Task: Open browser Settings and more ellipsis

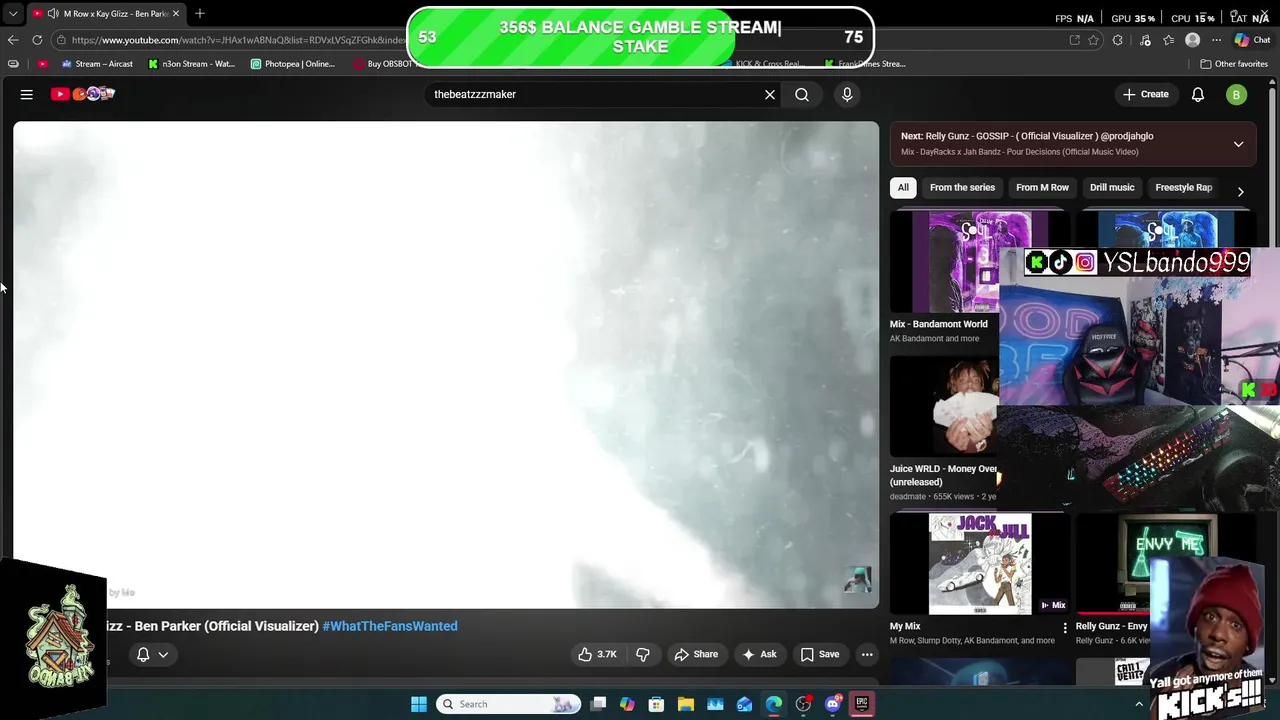Action: pos(1216,40)
